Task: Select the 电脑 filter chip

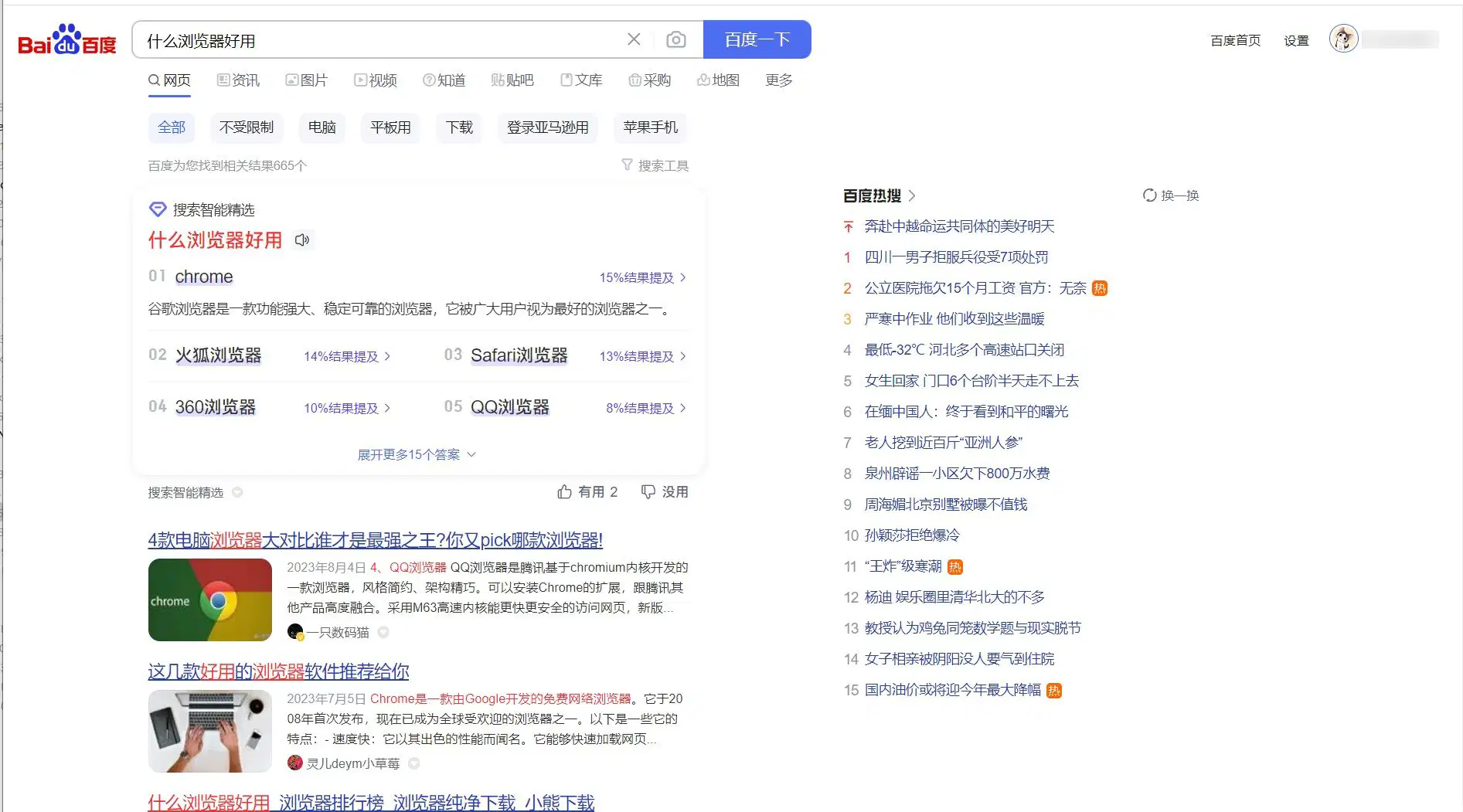Action: [x=322, y=127]
